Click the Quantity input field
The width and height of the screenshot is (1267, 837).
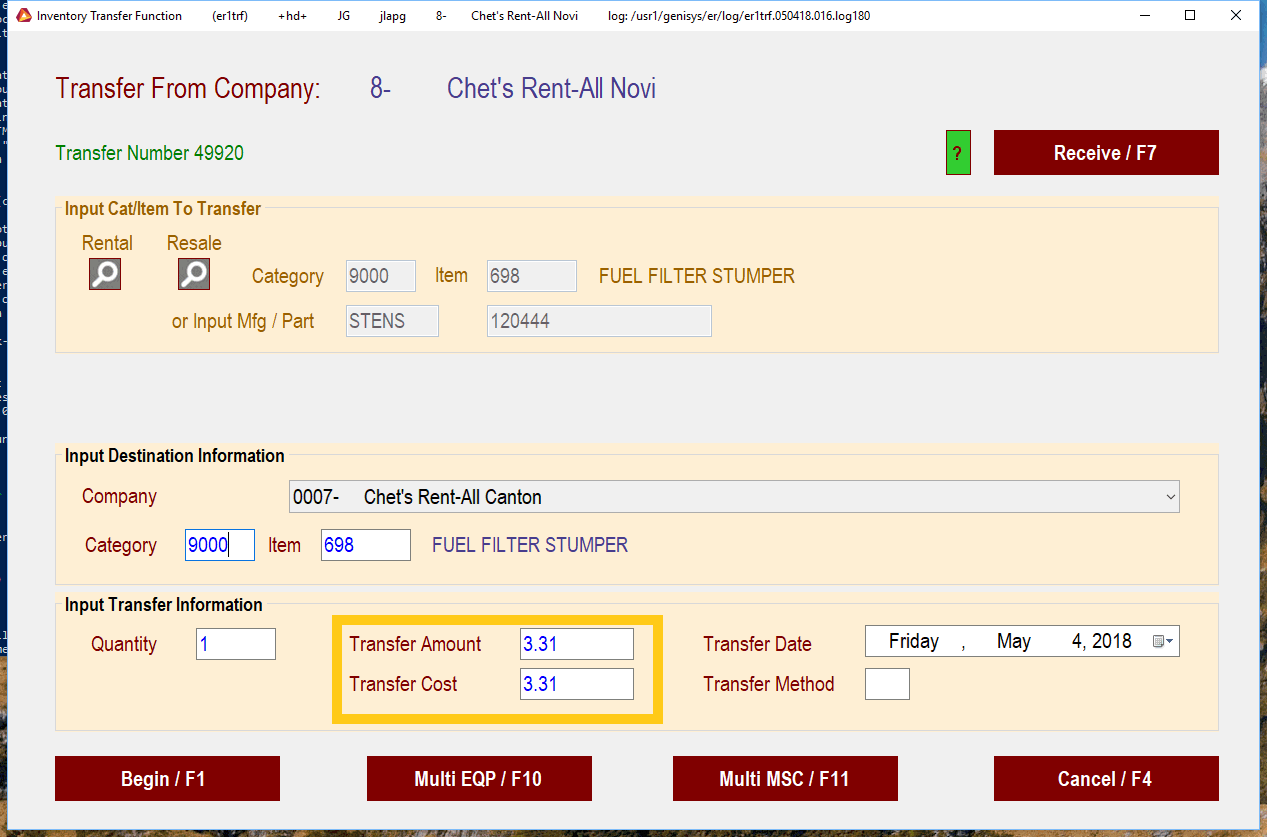tap(236, 644)
